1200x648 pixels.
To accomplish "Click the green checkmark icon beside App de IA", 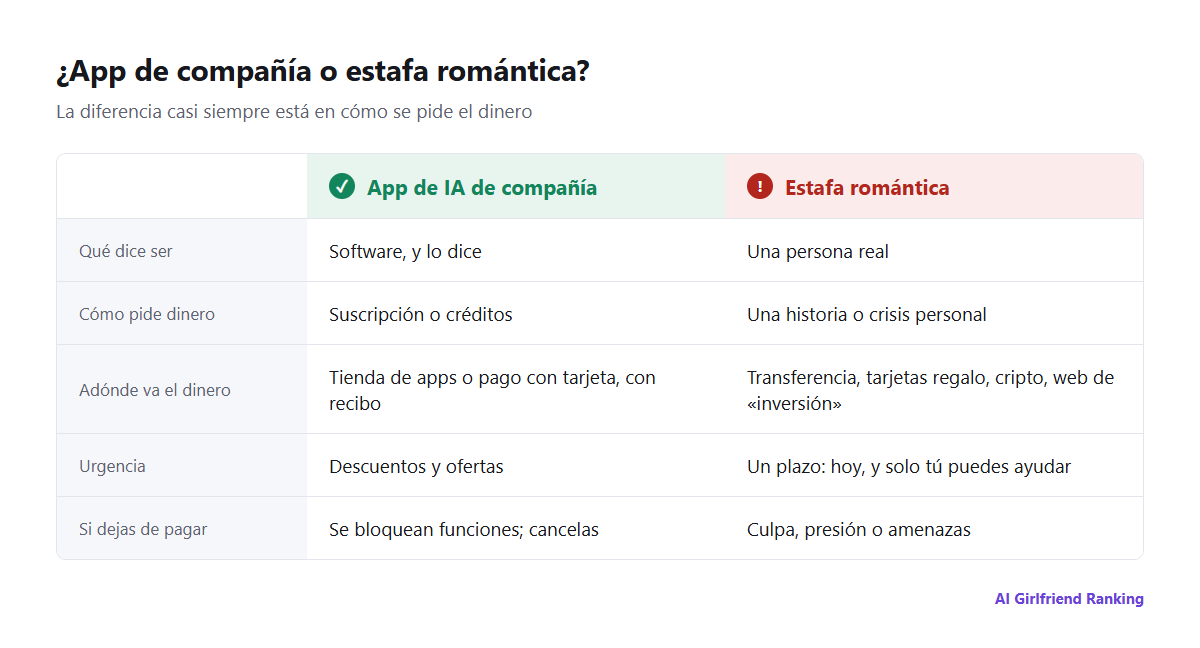I will 342,186.
